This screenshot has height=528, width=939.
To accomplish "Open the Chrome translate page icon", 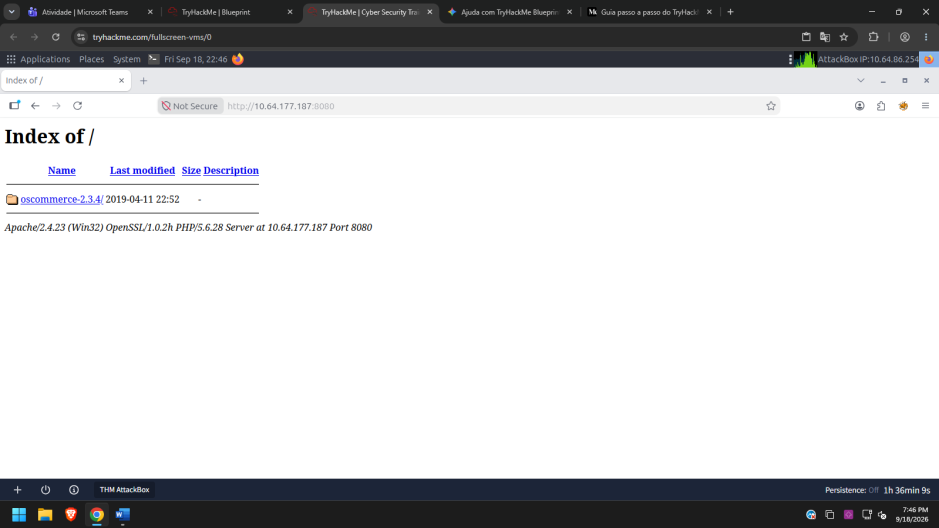I will coord(825,37).
